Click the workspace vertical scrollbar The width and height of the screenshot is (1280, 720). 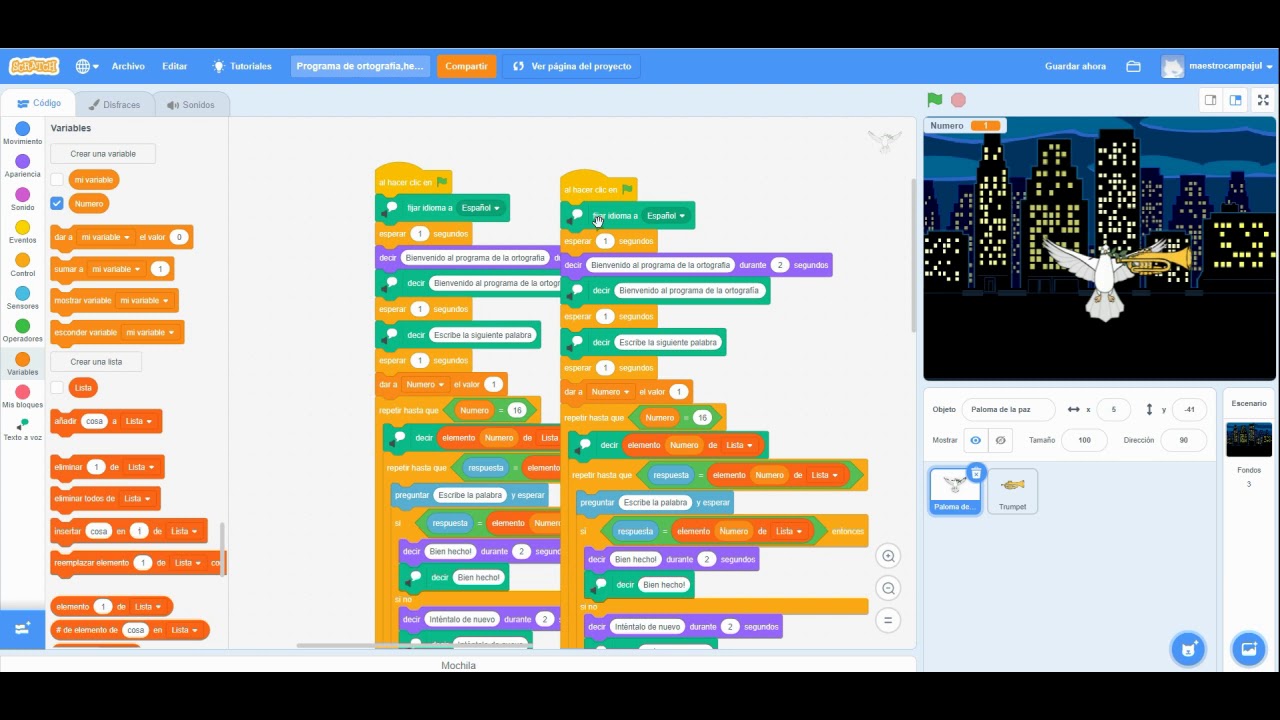(912, 255)
